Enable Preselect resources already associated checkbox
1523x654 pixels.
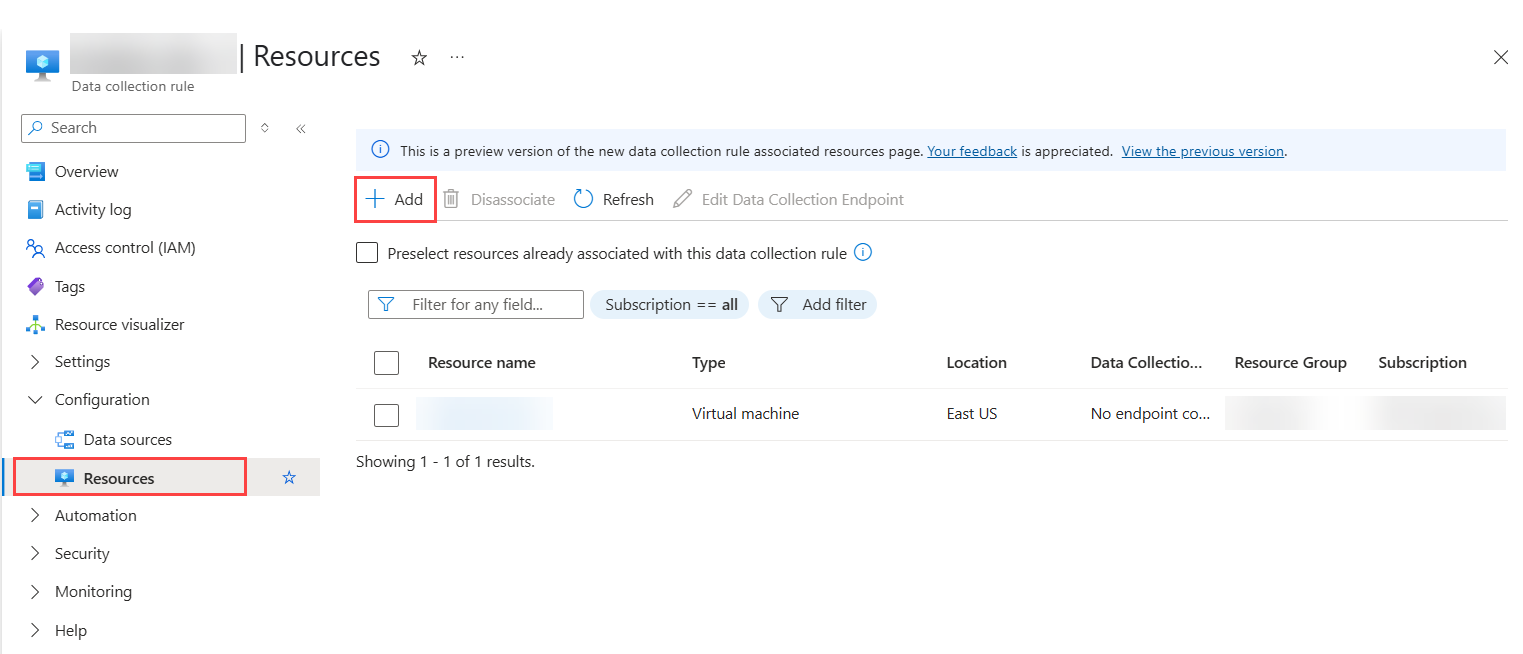367,253
